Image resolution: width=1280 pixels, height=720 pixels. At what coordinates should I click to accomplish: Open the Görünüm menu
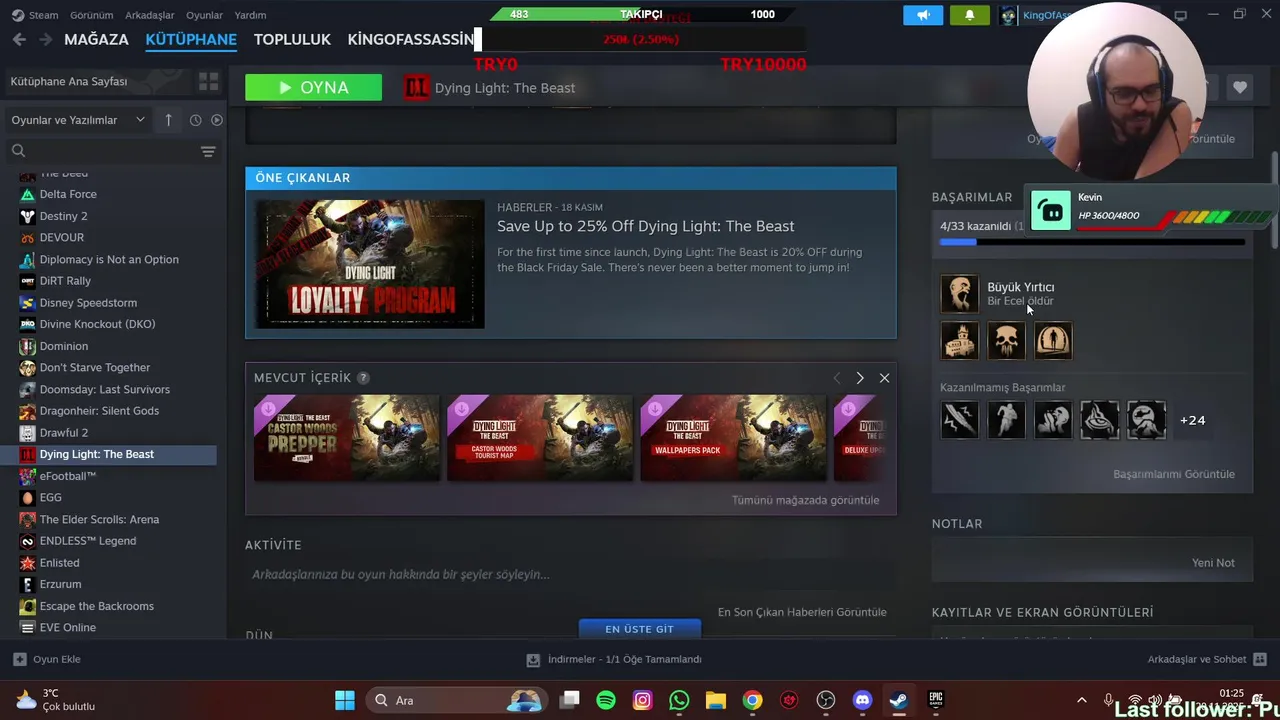[91, 15]
